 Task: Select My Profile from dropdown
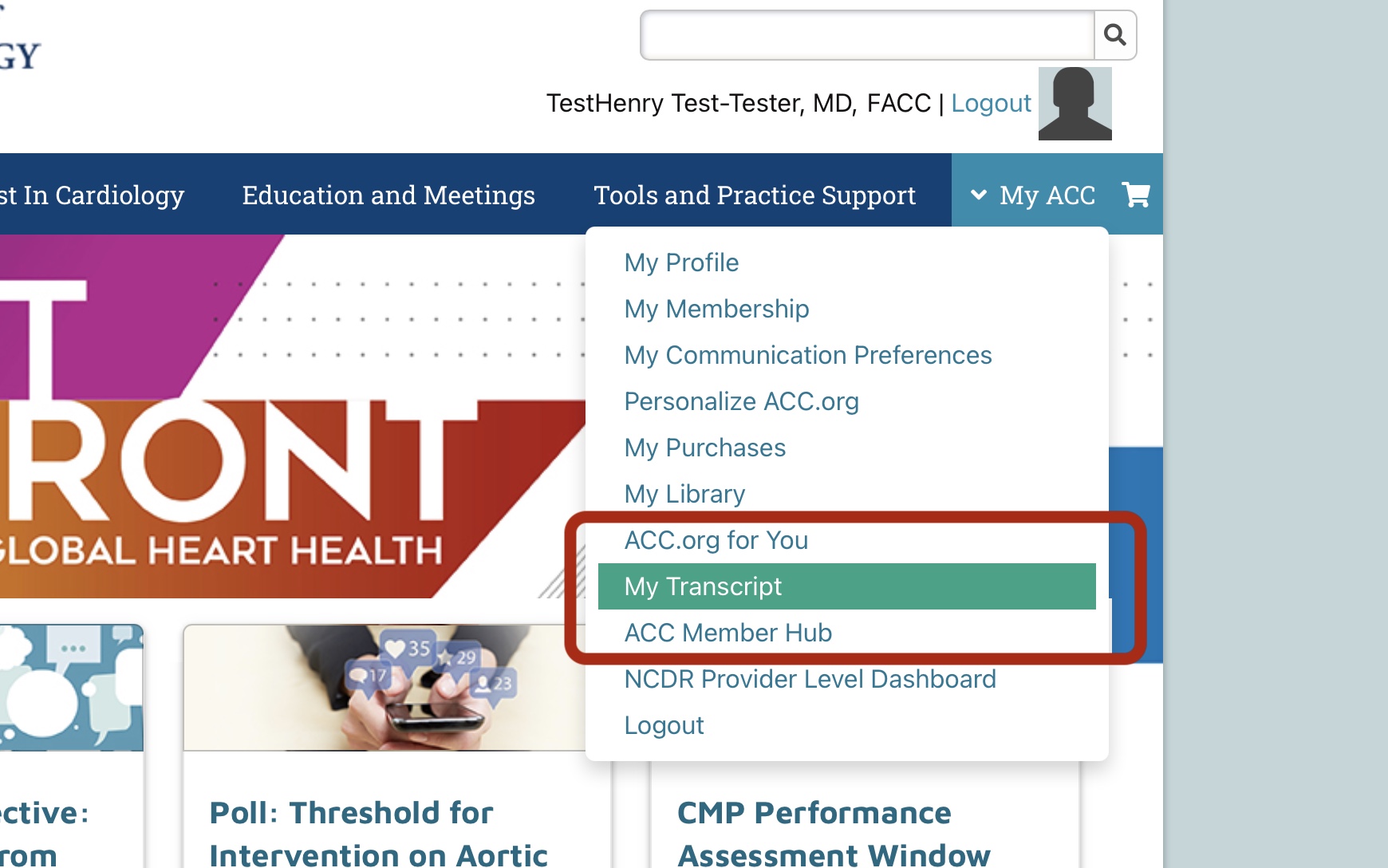tap(681, 262)
